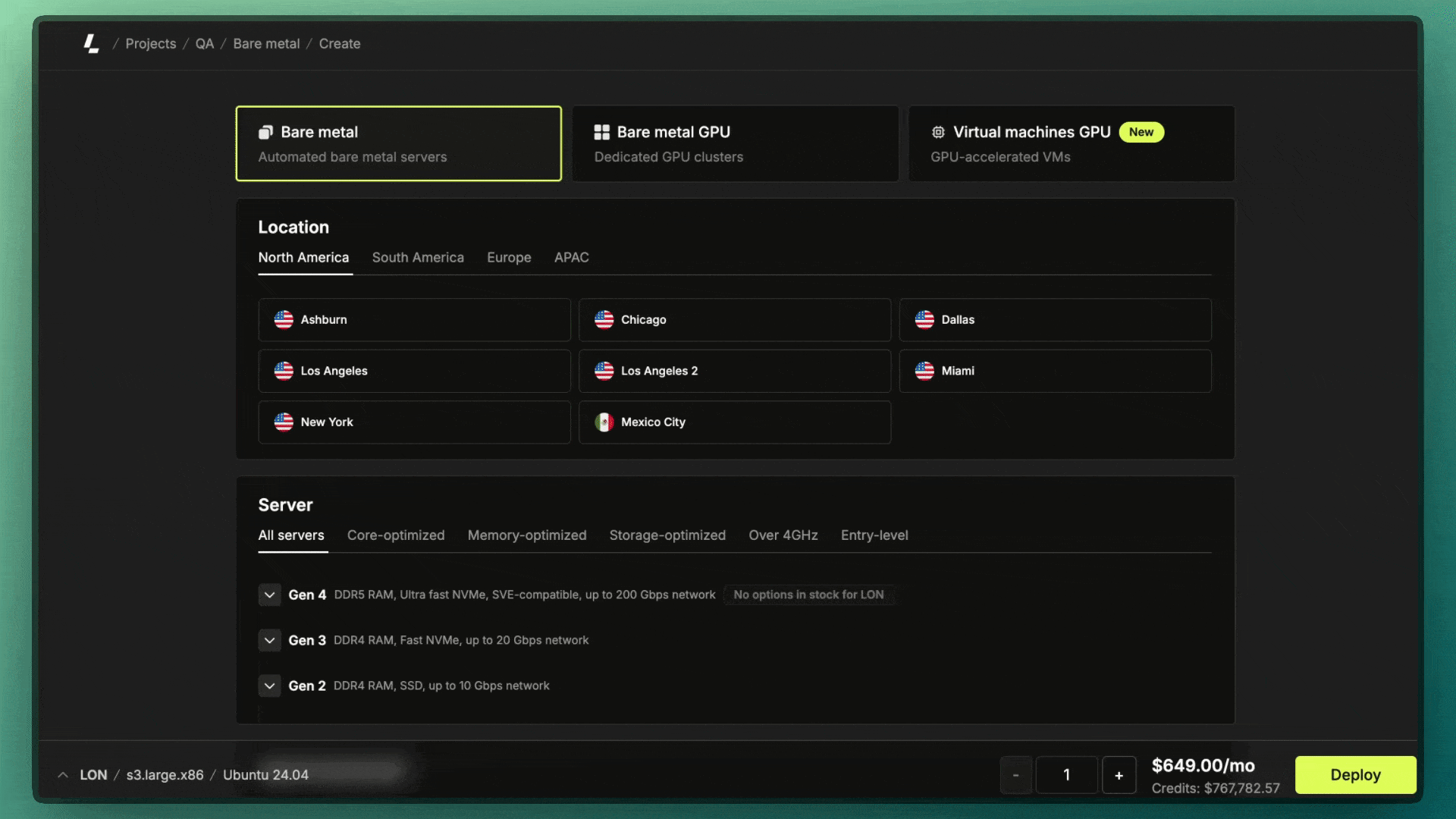Select the Dallas location
Image resolution: width=1456 pixels, height=819 pixels.
tap(1055, 319)
